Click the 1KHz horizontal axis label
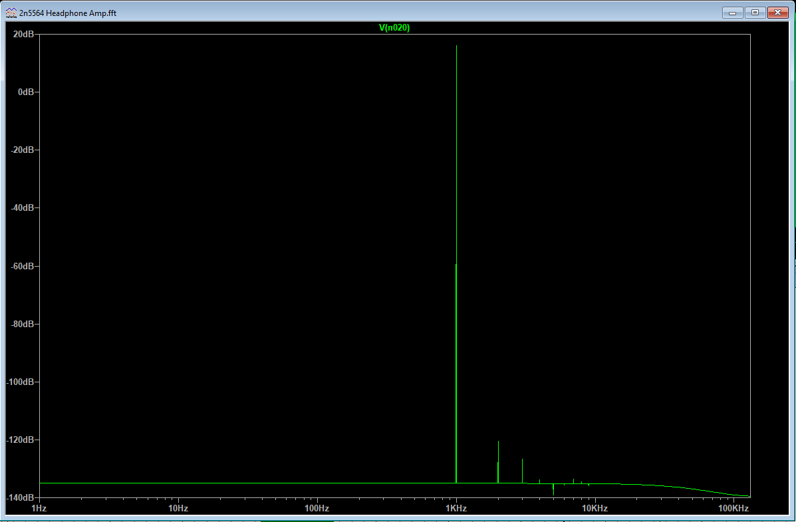 pyautogui.click(x=456, y=508)
